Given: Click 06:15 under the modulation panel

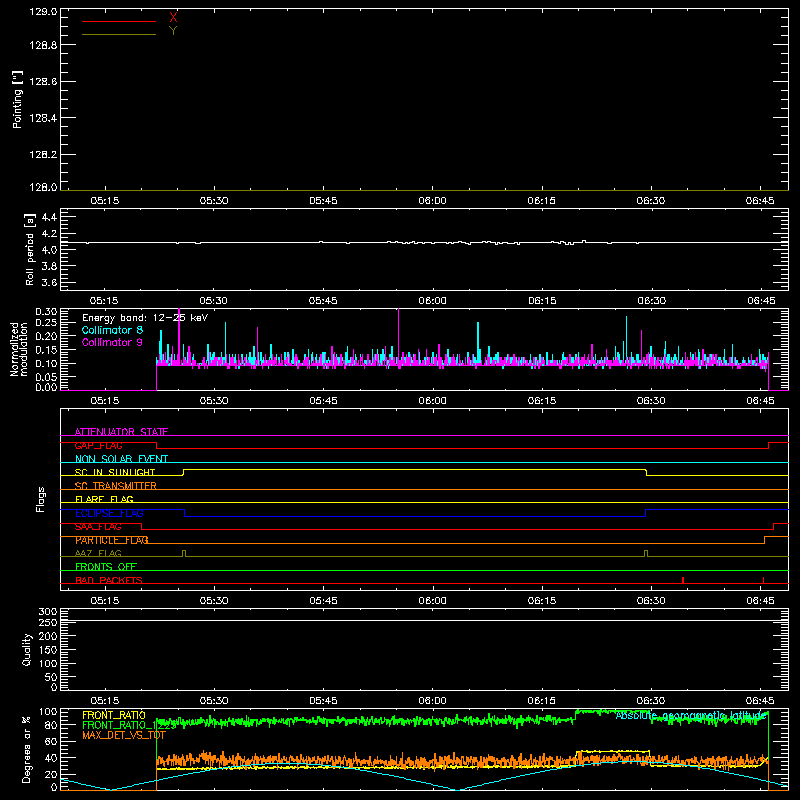Looking at the screenshot, I should click(x=541, y=401).
